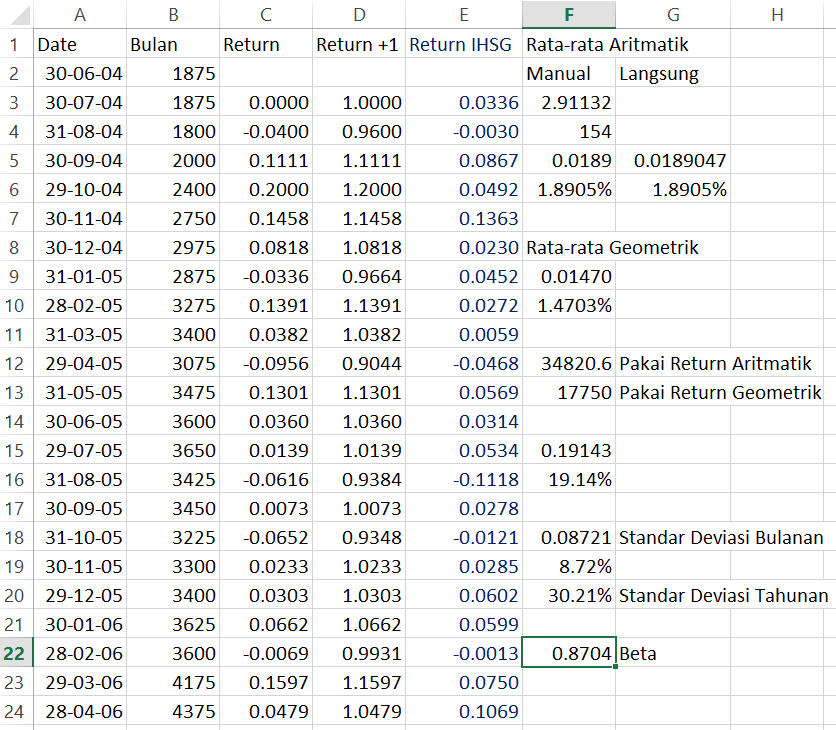Image resolution: width=836 pixels, height=730 pixels.
Task: Select the 'Pakai Return Geometrik' cell
Action: coord(720,393)
